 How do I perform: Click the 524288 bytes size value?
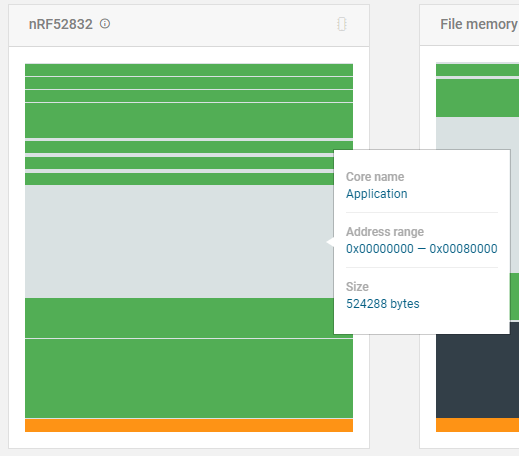383,304
